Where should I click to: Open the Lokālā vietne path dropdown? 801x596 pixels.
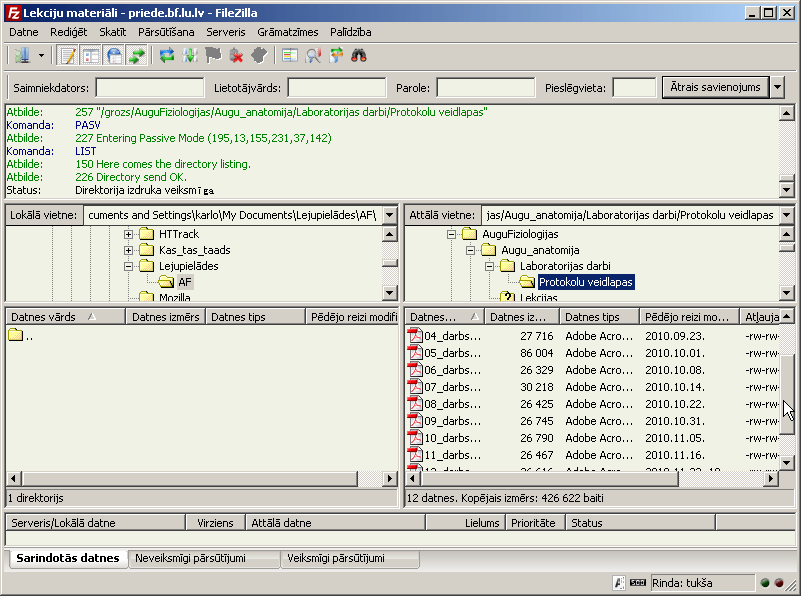(x=389, y=215)
